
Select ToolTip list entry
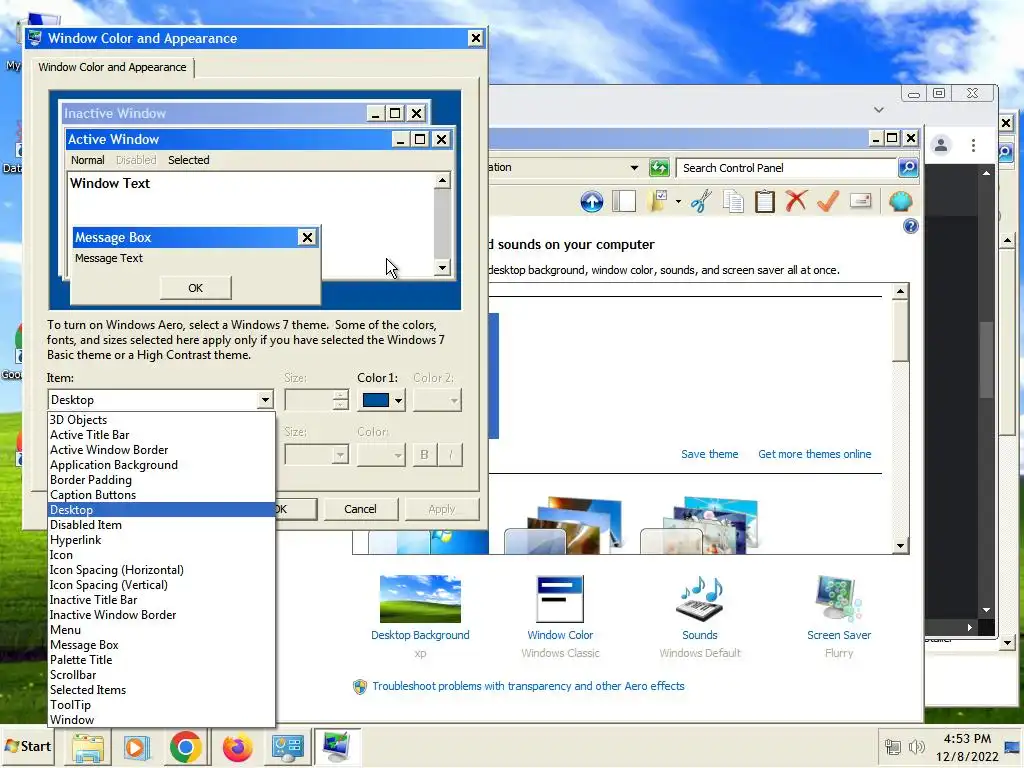pyautogui.click(x=162, y=705)
